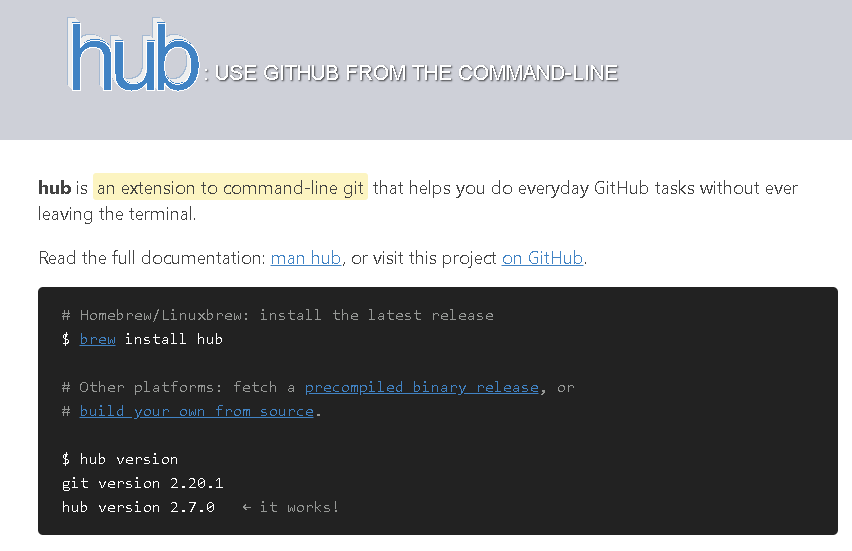Image resolution: width=852 pixels, height=551 pixels.
Task: Click the hub logo in the header
Action: point(133,56)
